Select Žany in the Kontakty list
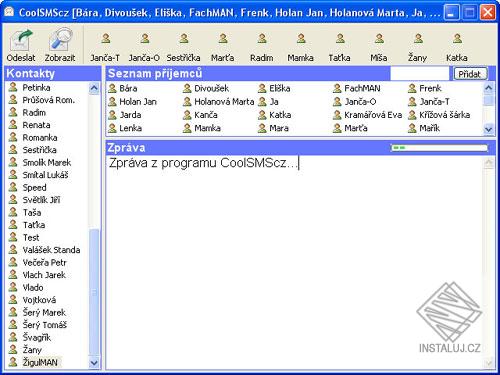The image size is (500, 375). pos(26,350)
